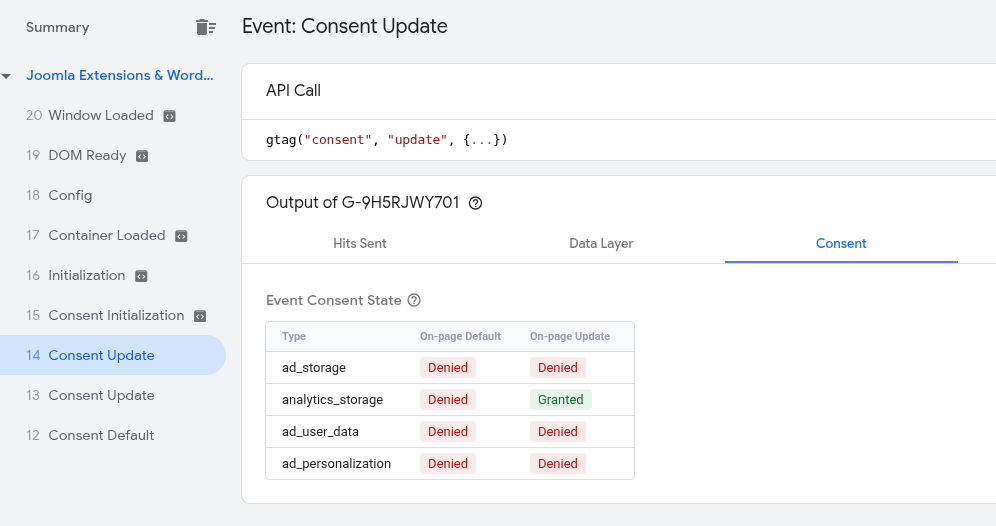Open help icon next to Output of G-9H5RJWY701
The image size is (996, 526).
point(475,203)
